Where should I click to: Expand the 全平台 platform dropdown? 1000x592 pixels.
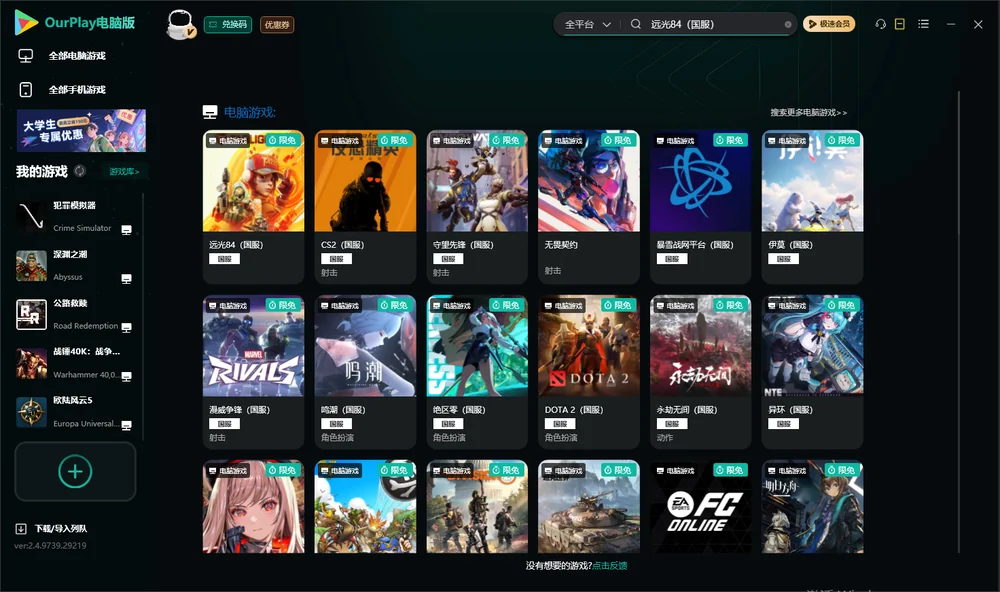(587, 24)
